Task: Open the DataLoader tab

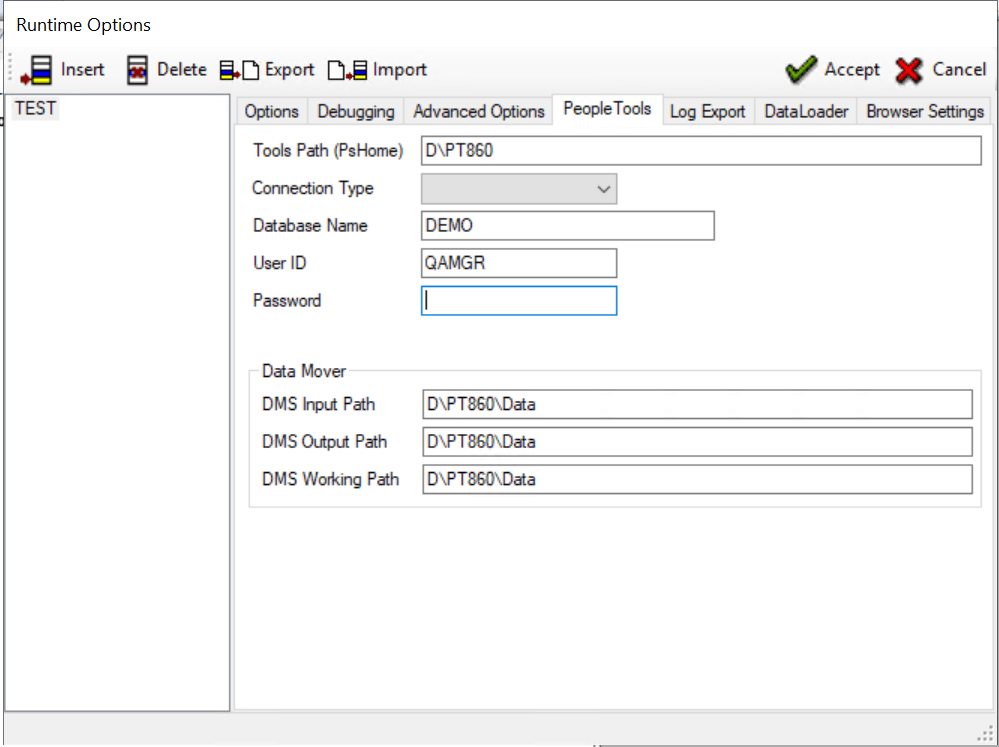Action: coord(805,111)
